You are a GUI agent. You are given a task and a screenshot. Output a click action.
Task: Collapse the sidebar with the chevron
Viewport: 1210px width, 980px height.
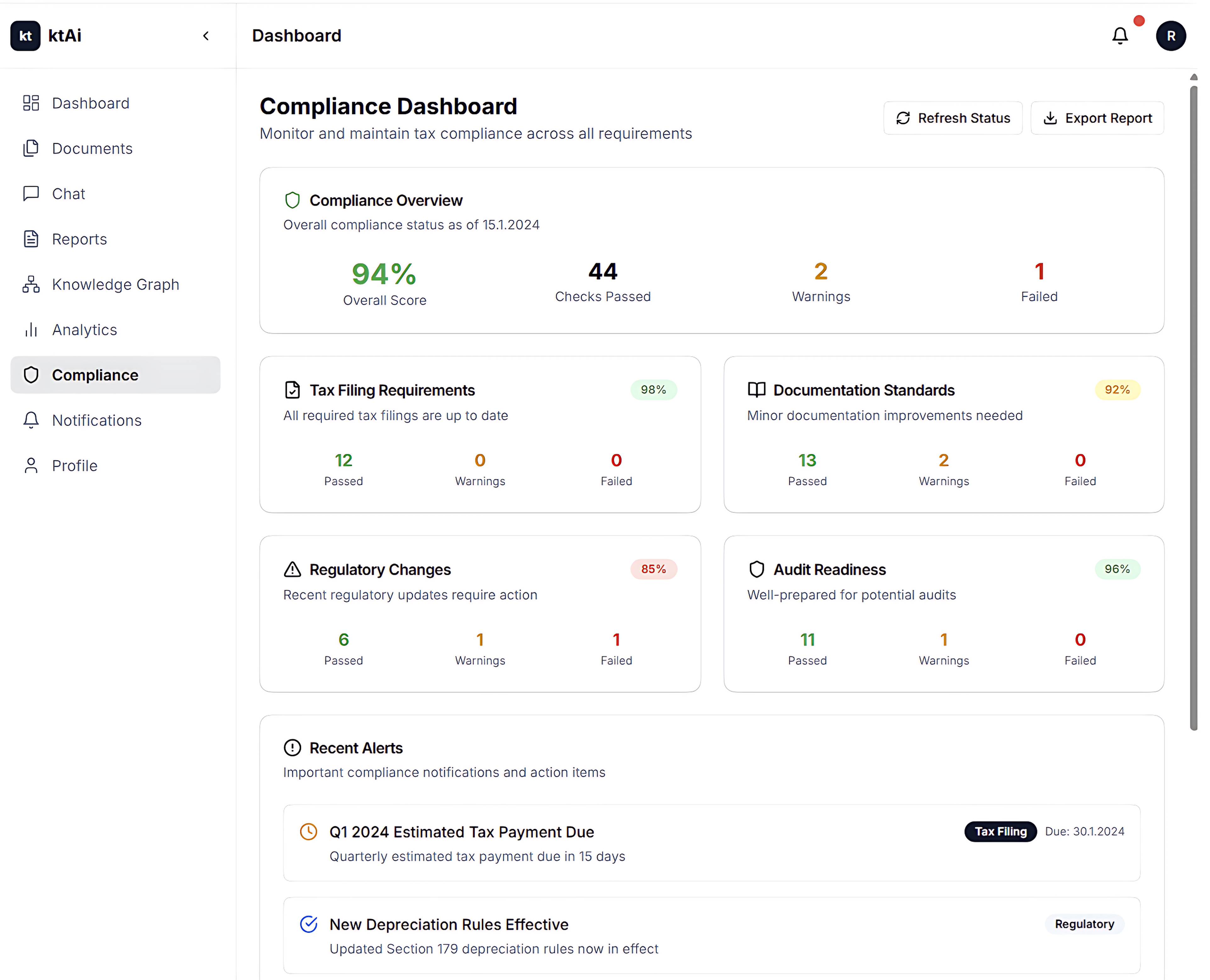point(206,36)
